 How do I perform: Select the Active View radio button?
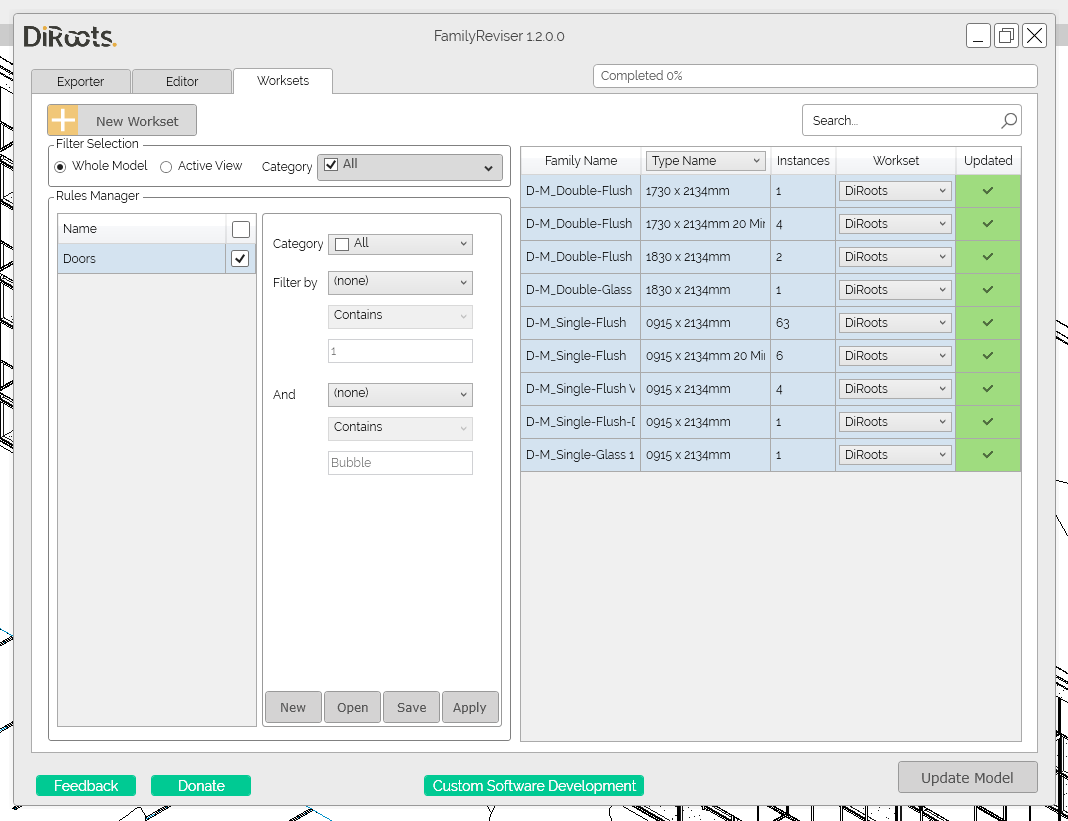[x=166, y=167]
